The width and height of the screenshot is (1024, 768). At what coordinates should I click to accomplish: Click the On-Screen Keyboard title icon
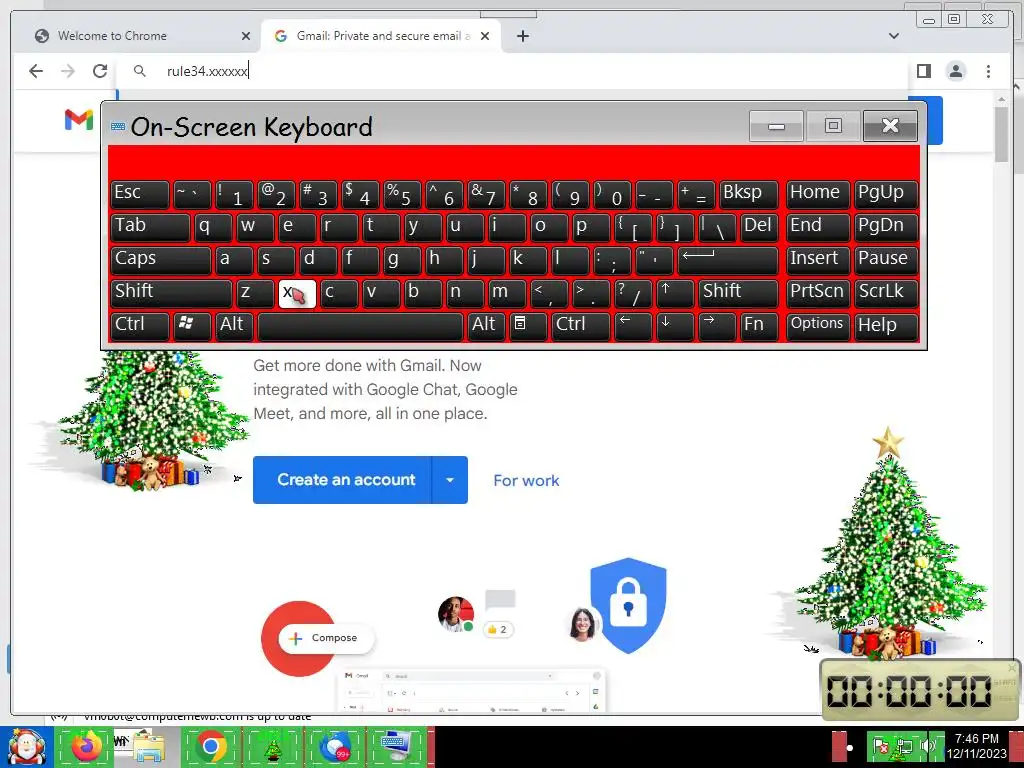(x=118, y=127)
